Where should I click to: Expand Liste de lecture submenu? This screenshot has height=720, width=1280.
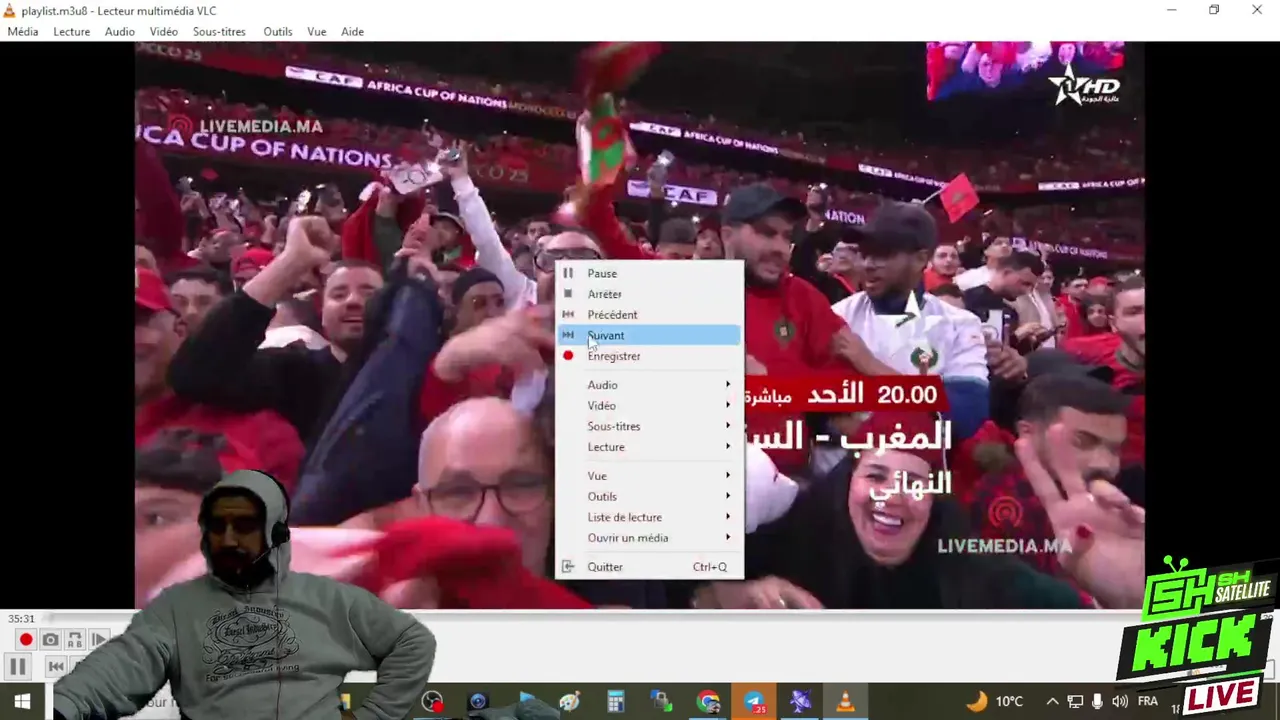click(649, 517)
